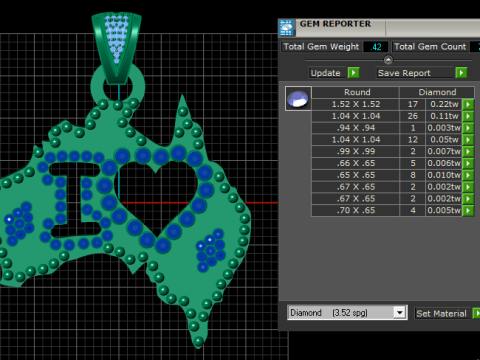Screen dimensions: 480x360
Task: Click the 0.003tw weight cell
Action: tap(444, 128)
